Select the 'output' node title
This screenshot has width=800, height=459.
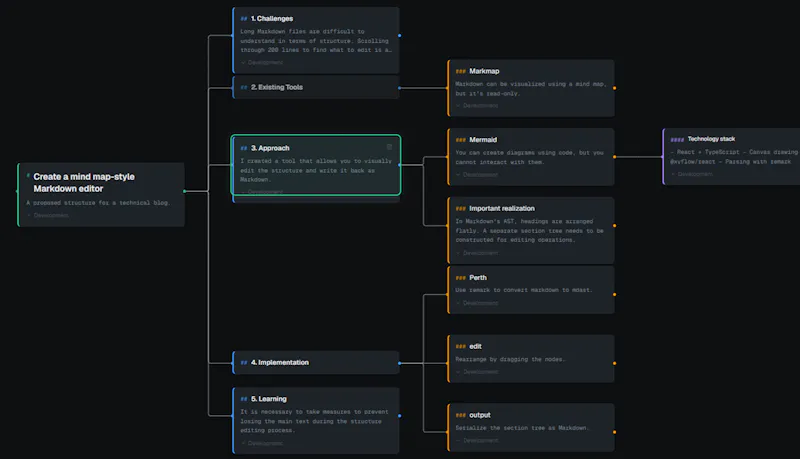(480, 415)
